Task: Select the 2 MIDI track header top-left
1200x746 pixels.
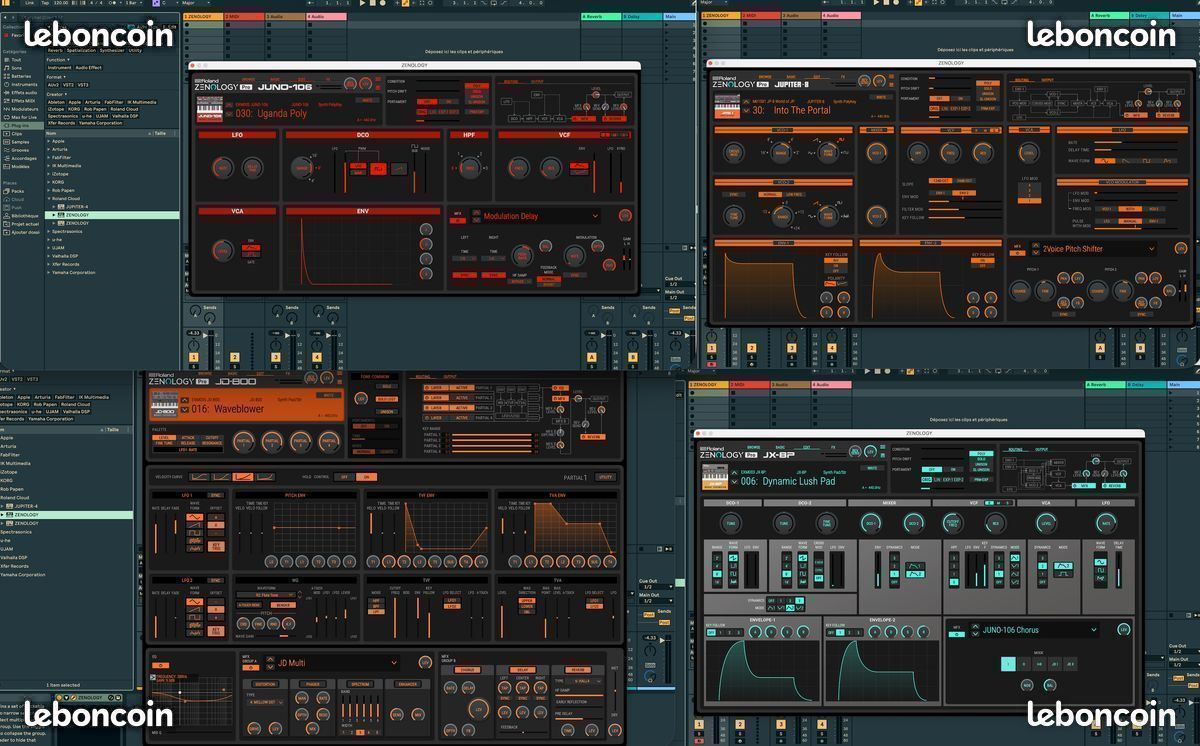Action: click(x=245, y=17)
